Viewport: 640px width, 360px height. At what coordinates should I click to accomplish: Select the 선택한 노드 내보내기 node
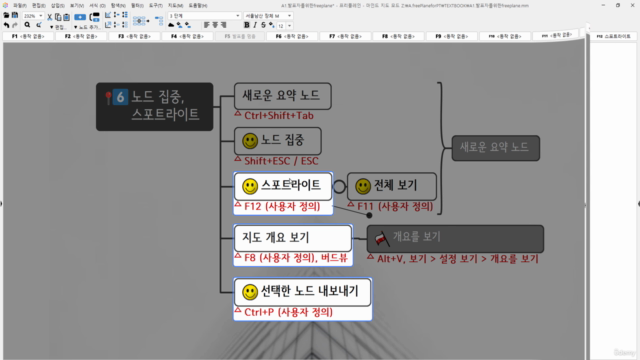[302, 292]
